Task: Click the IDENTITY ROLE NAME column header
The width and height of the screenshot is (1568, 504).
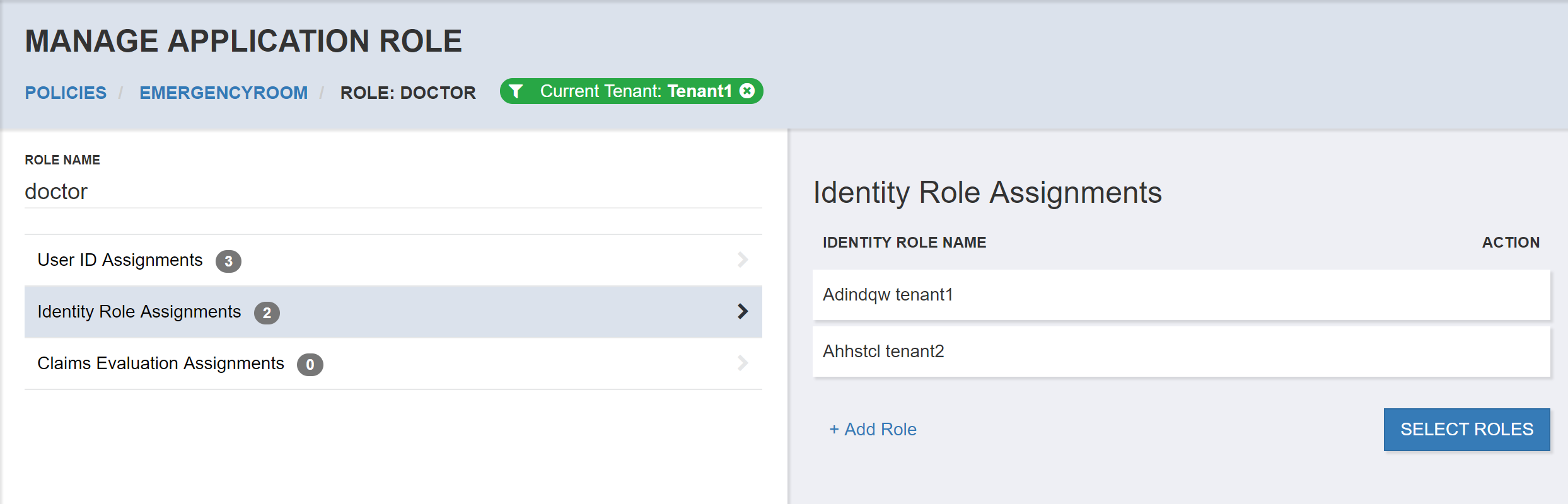Action: [x=904, y=243]
